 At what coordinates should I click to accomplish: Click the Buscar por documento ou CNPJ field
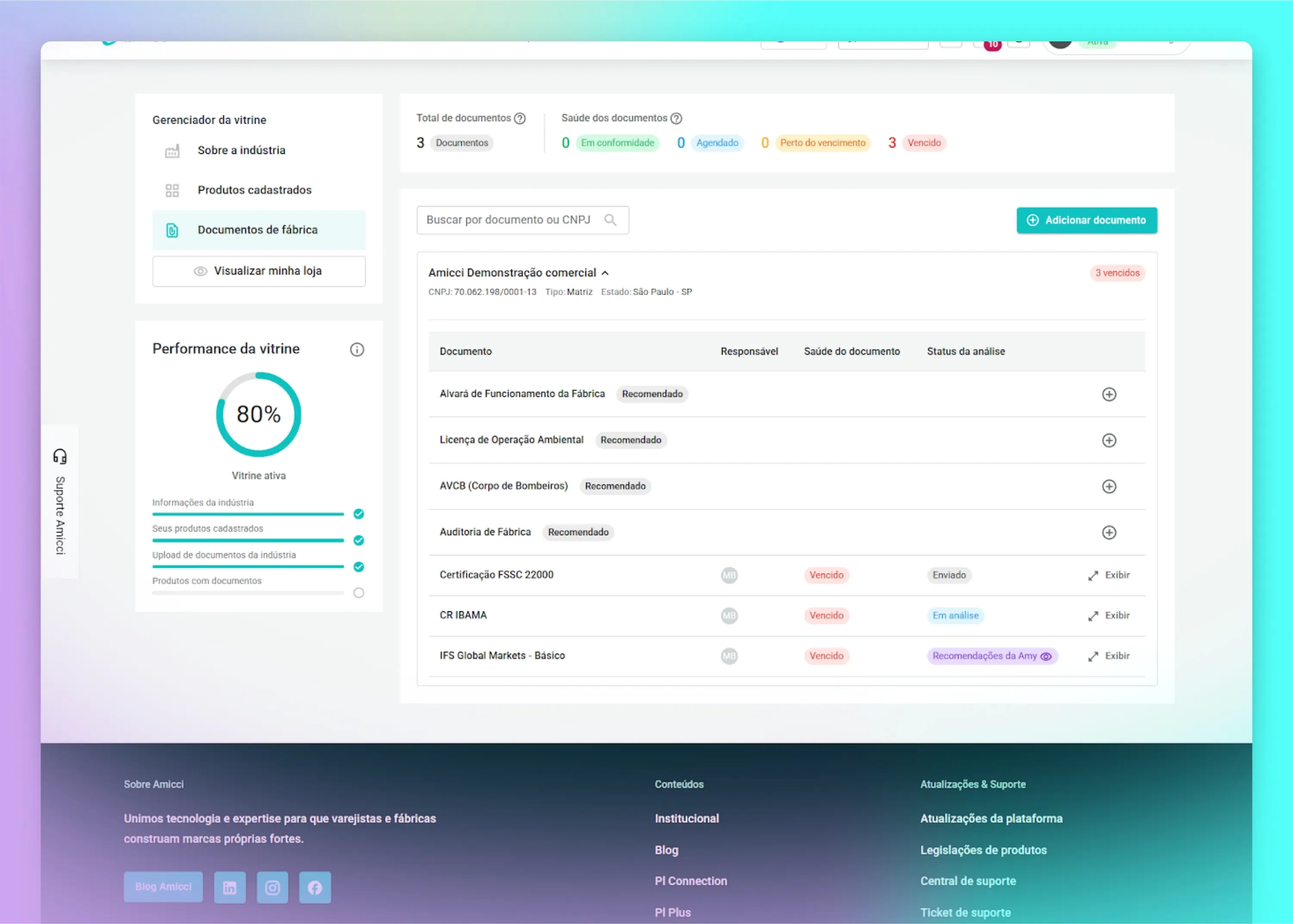[x=508, y=220]
